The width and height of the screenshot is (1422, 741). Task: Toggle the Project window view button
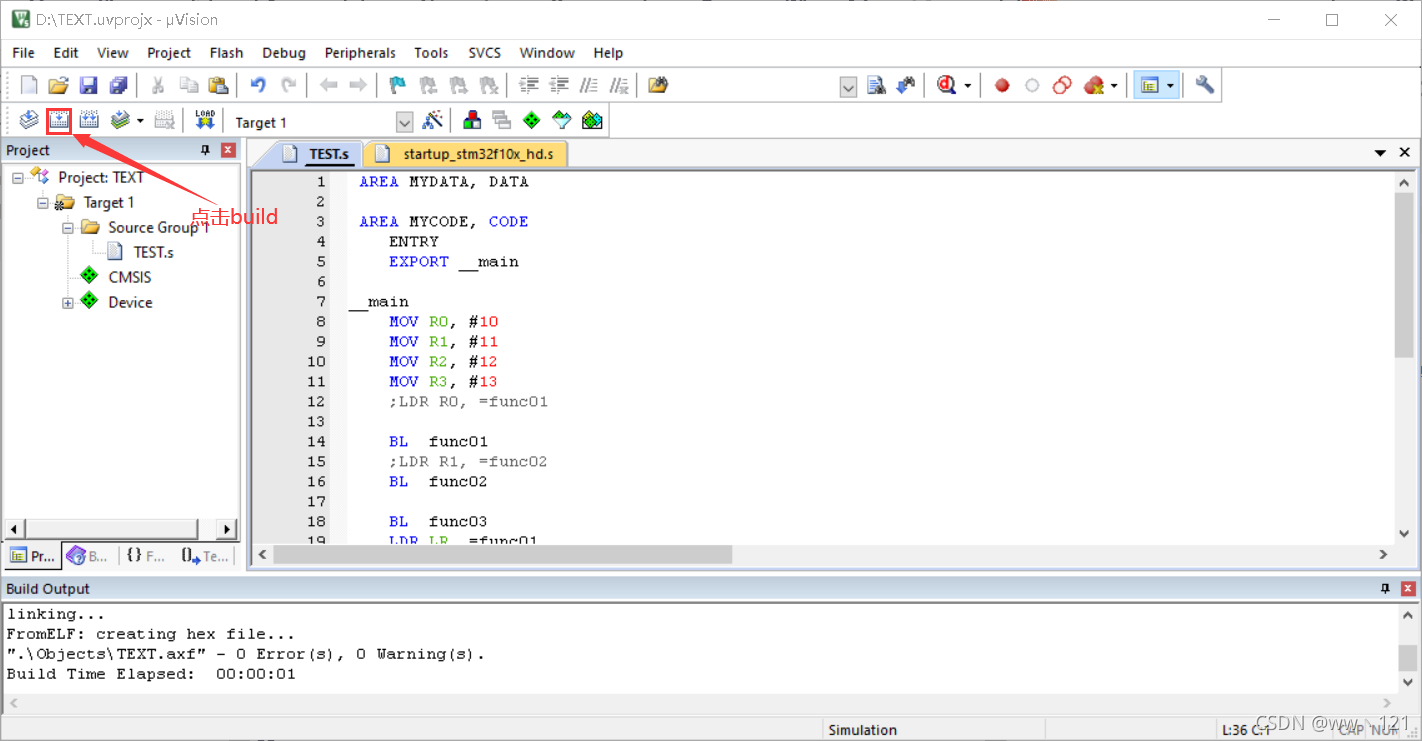click(x=1150, y=85)
